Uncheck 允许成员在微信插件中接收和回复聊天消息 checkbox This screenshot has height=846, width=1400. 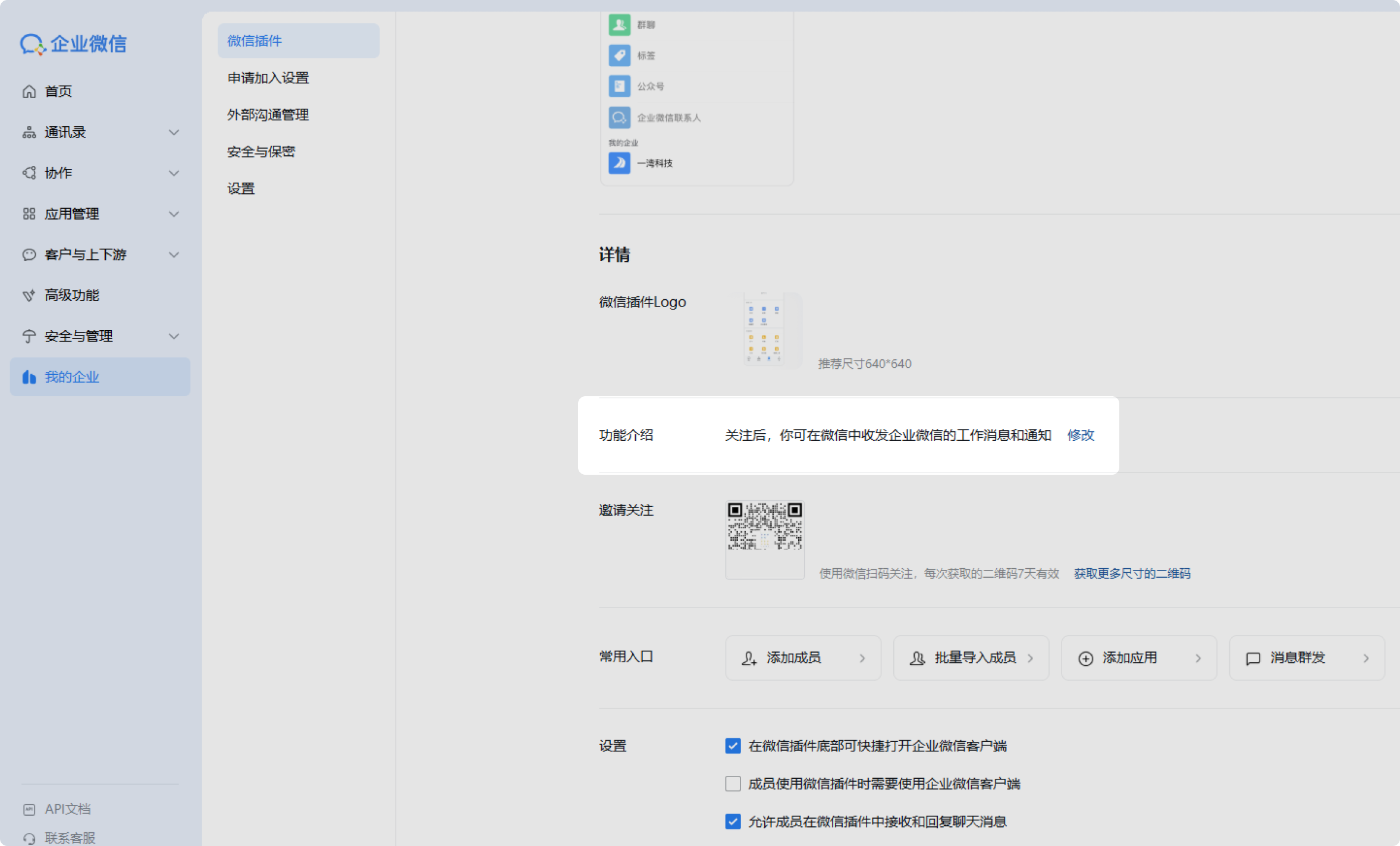(x=733, y=822)
